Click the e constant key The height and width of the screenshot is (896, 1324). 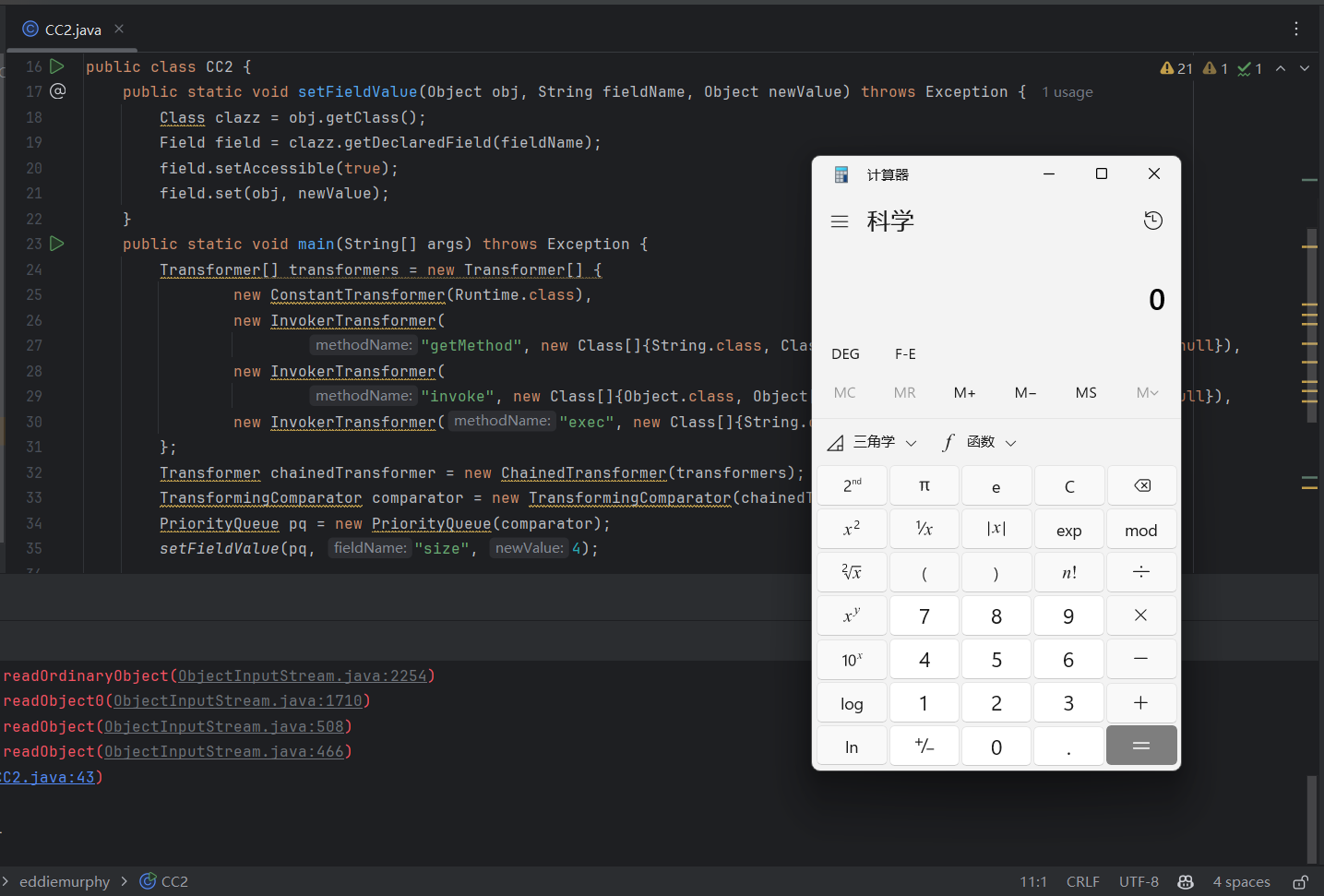click(996, 486)
